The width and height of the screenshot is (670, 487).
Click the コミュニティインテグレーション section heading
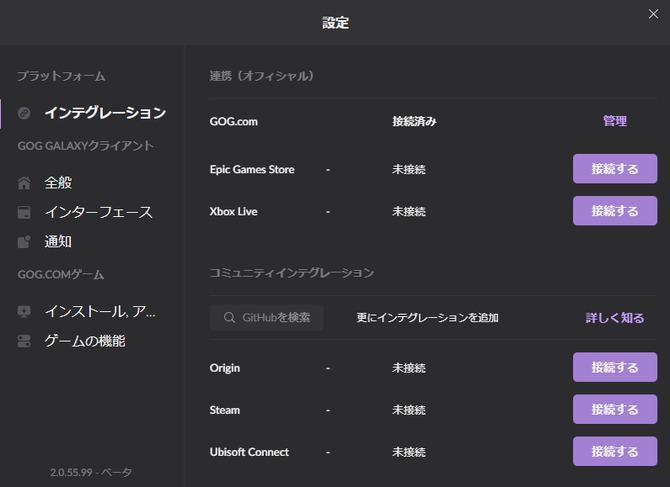click(292, 273)
